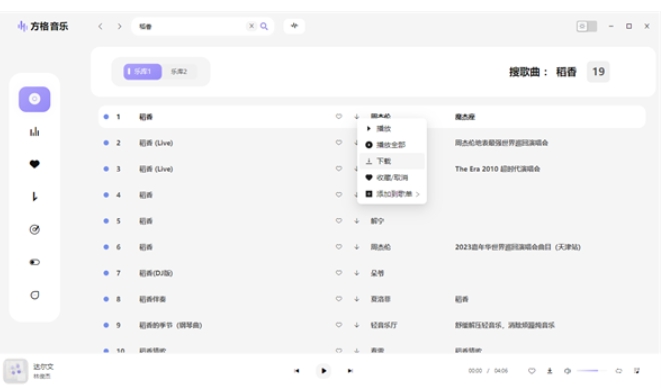Click album 魔杰座 in row 1
The width and height of the screenshot is (661, 388).
(465, 117)
